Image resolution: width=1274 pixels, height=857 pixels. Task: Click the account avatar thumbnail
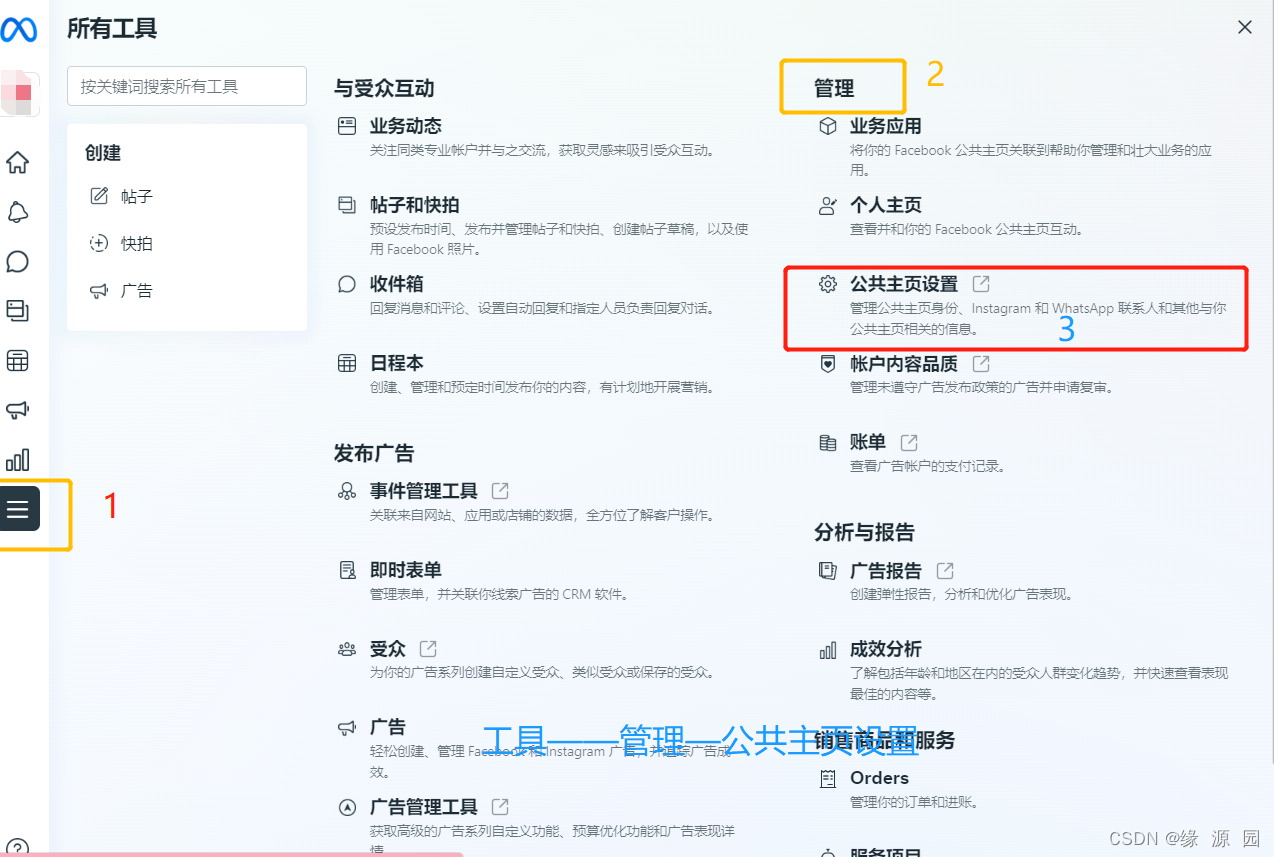point(20,94)
